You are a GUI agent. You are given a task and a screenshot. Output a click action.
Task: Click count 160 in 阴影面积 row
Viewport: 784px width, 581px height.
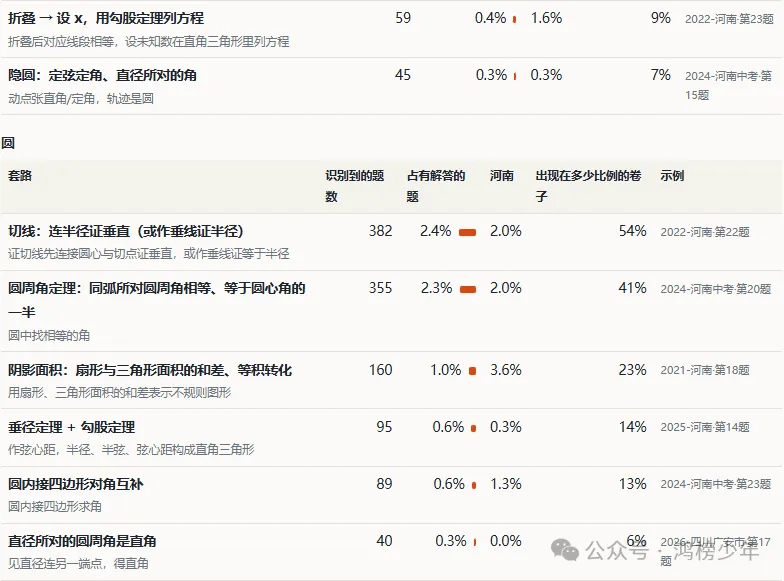point(380,370)
